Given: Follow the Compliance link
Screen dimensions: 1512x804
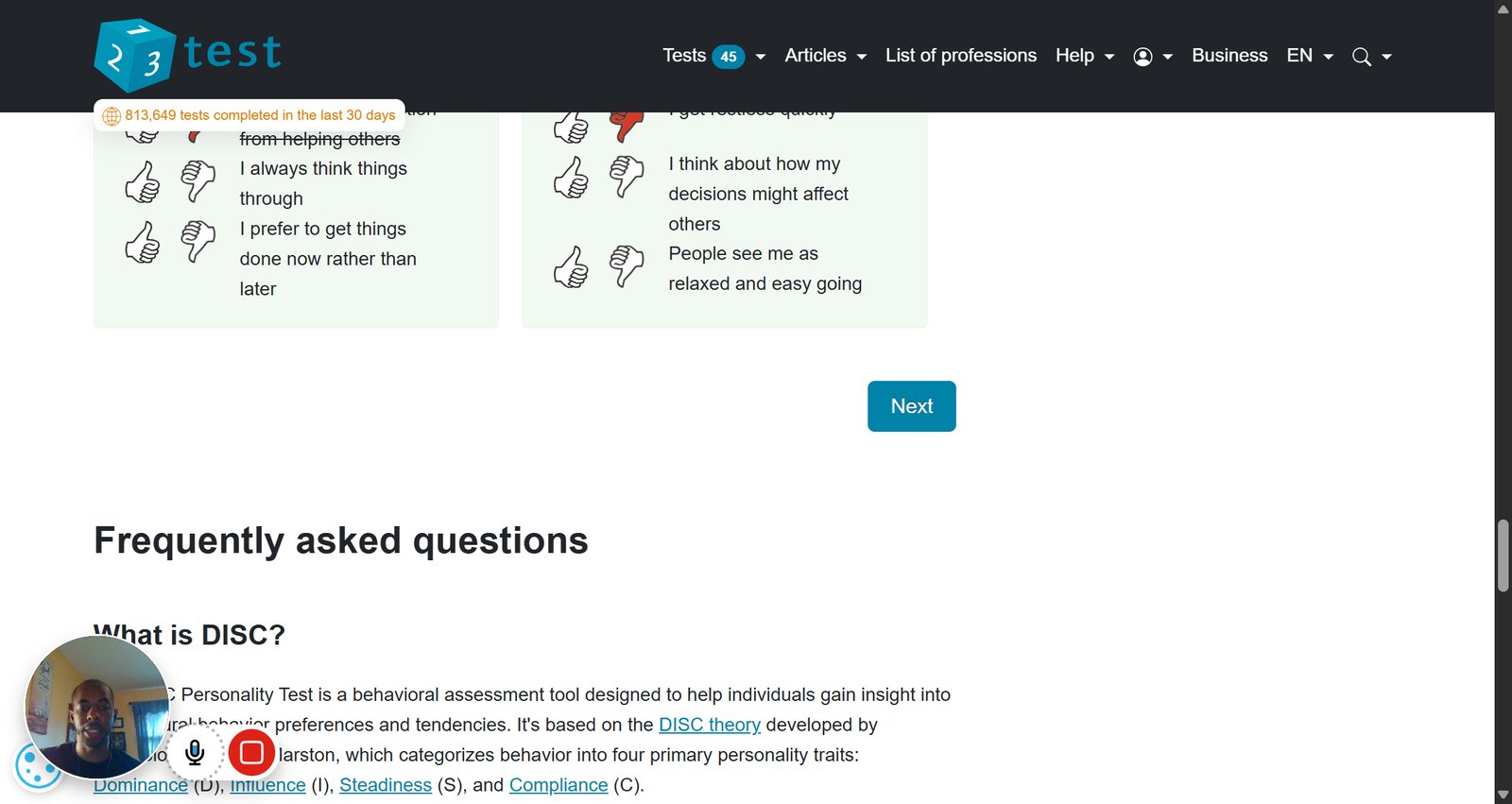Looking at the screenshot, I should pyautogui.click(x=558, y=785).
